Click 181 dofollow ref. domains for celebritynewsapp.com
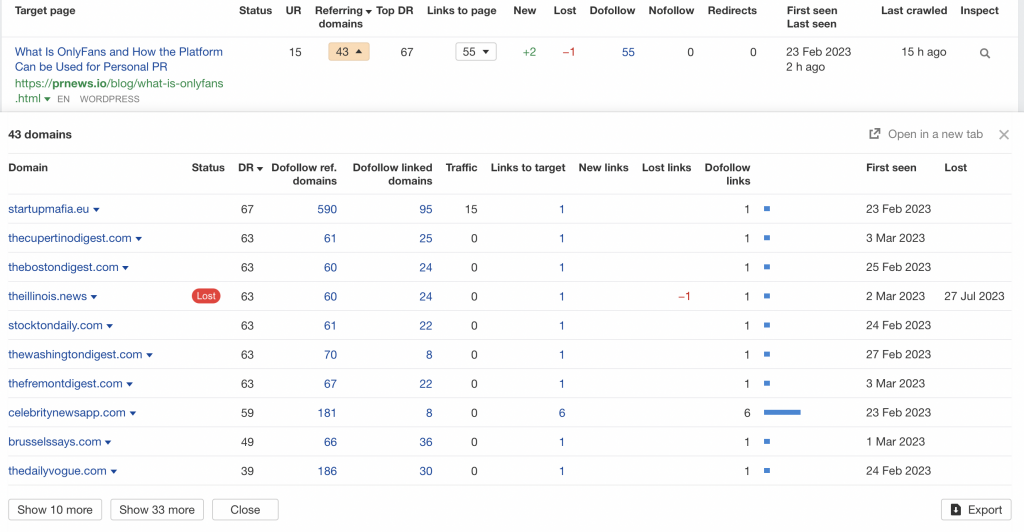The width and height of the screenshot is (1024, 532). (x=327, y=413)
